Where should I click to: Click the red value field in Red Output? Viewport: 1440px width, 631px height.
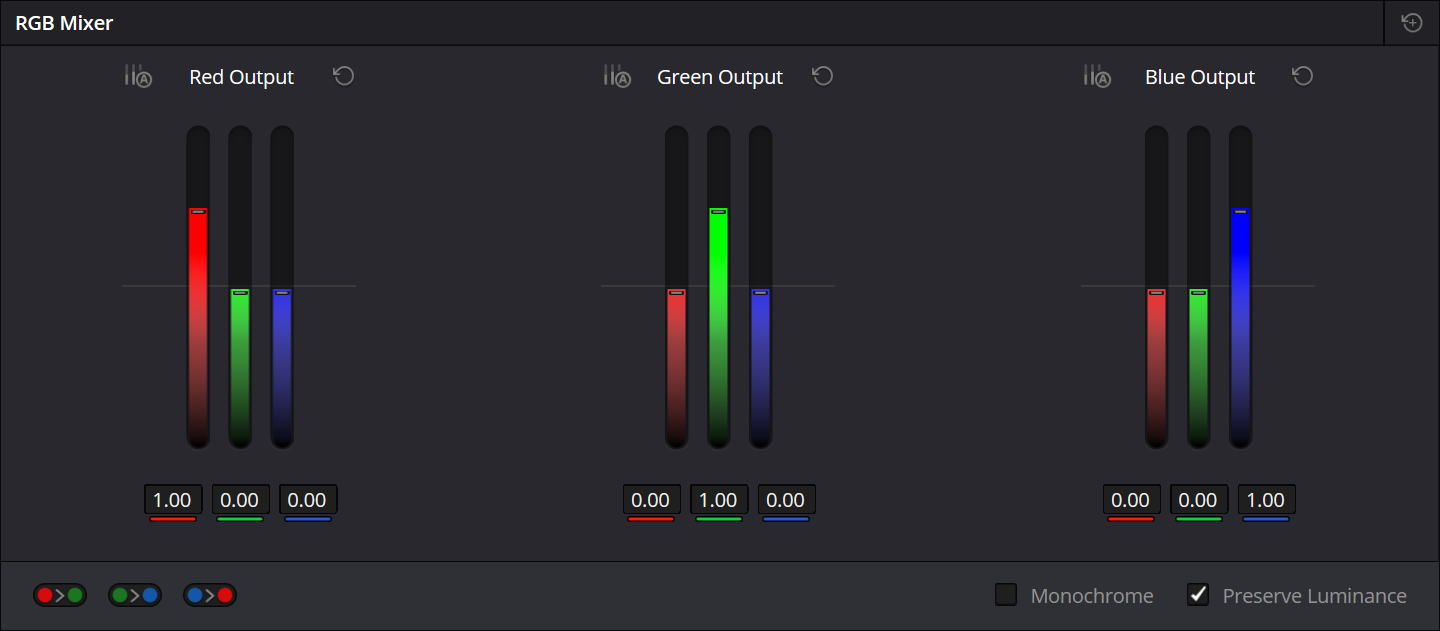click(173, 500)
